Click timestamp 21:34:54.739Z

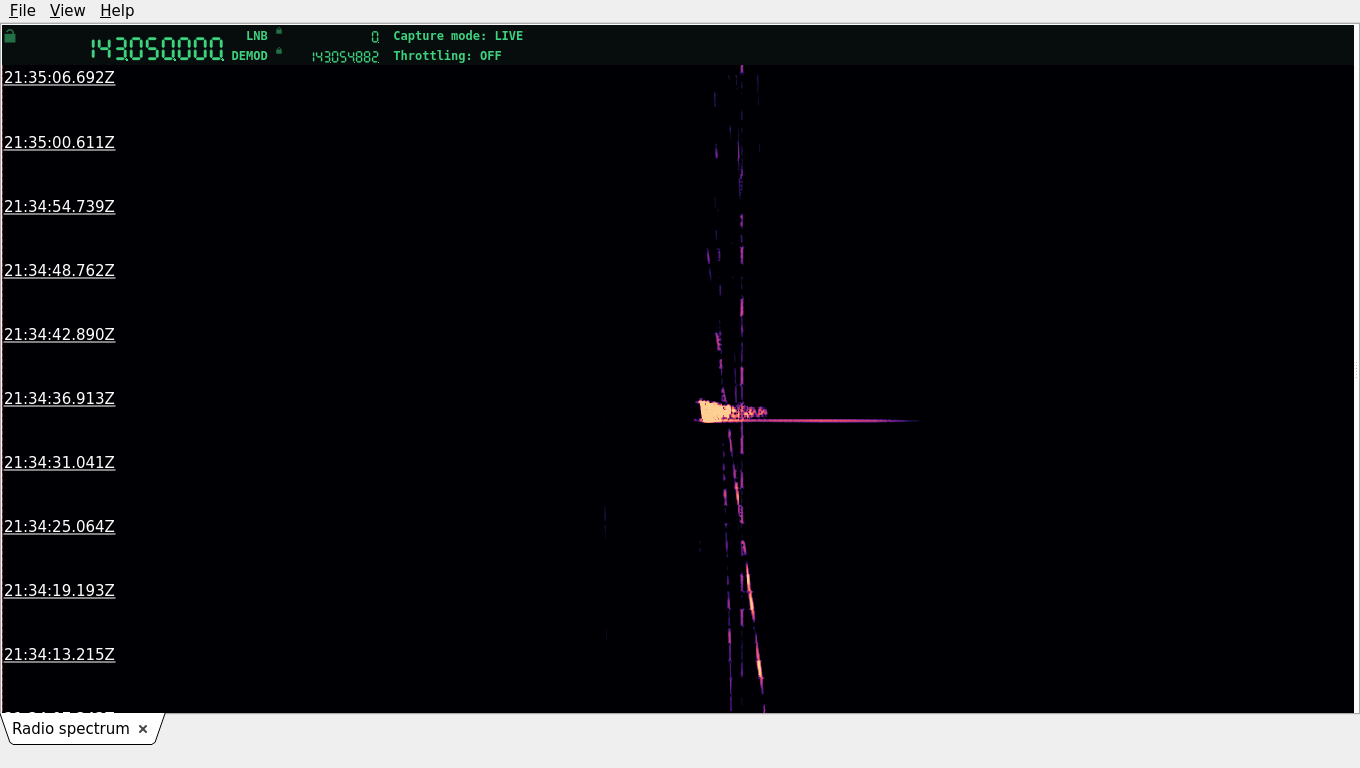(x=59, y=206)
